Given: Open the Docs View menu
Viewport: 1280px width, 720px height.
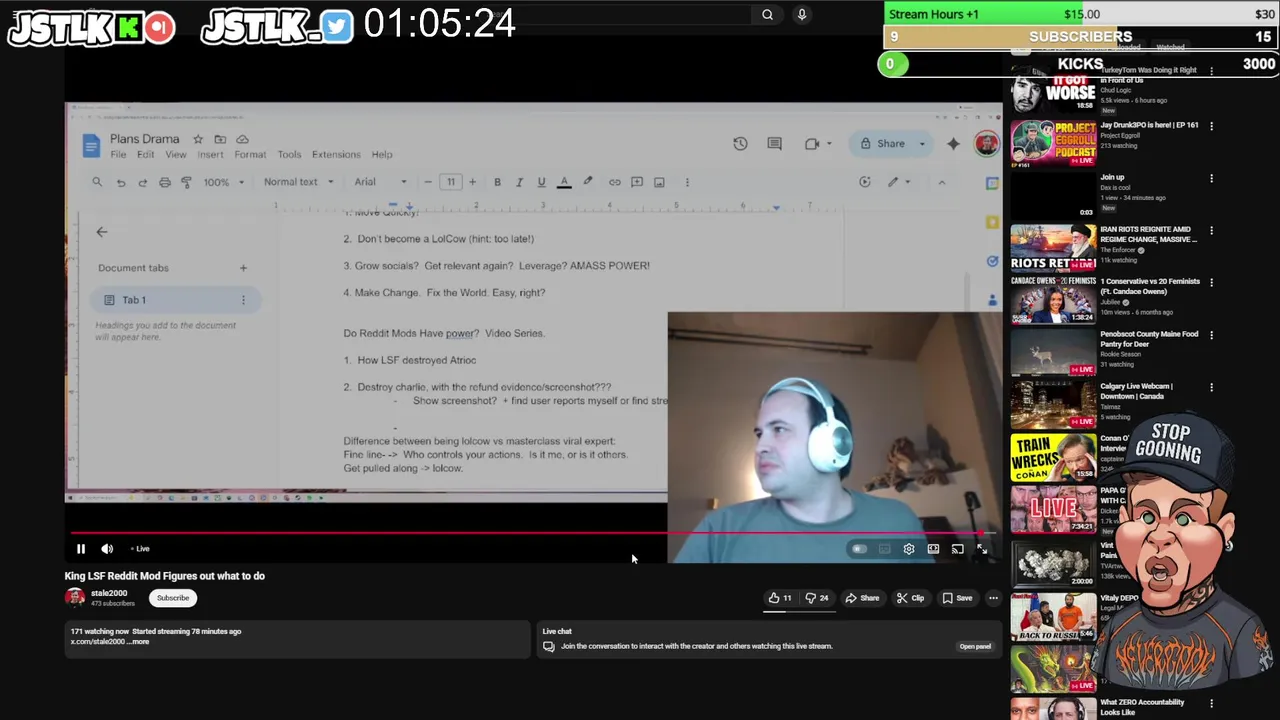Looking at the screenshot, I should 176,155.
